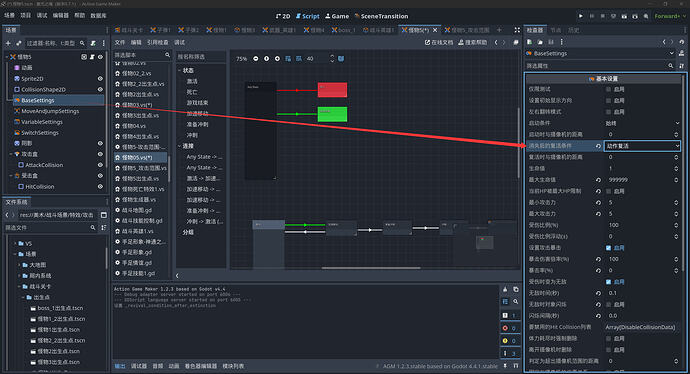
Task: Toggle warning messages filter in Output panel
Action: click(510, 341)
